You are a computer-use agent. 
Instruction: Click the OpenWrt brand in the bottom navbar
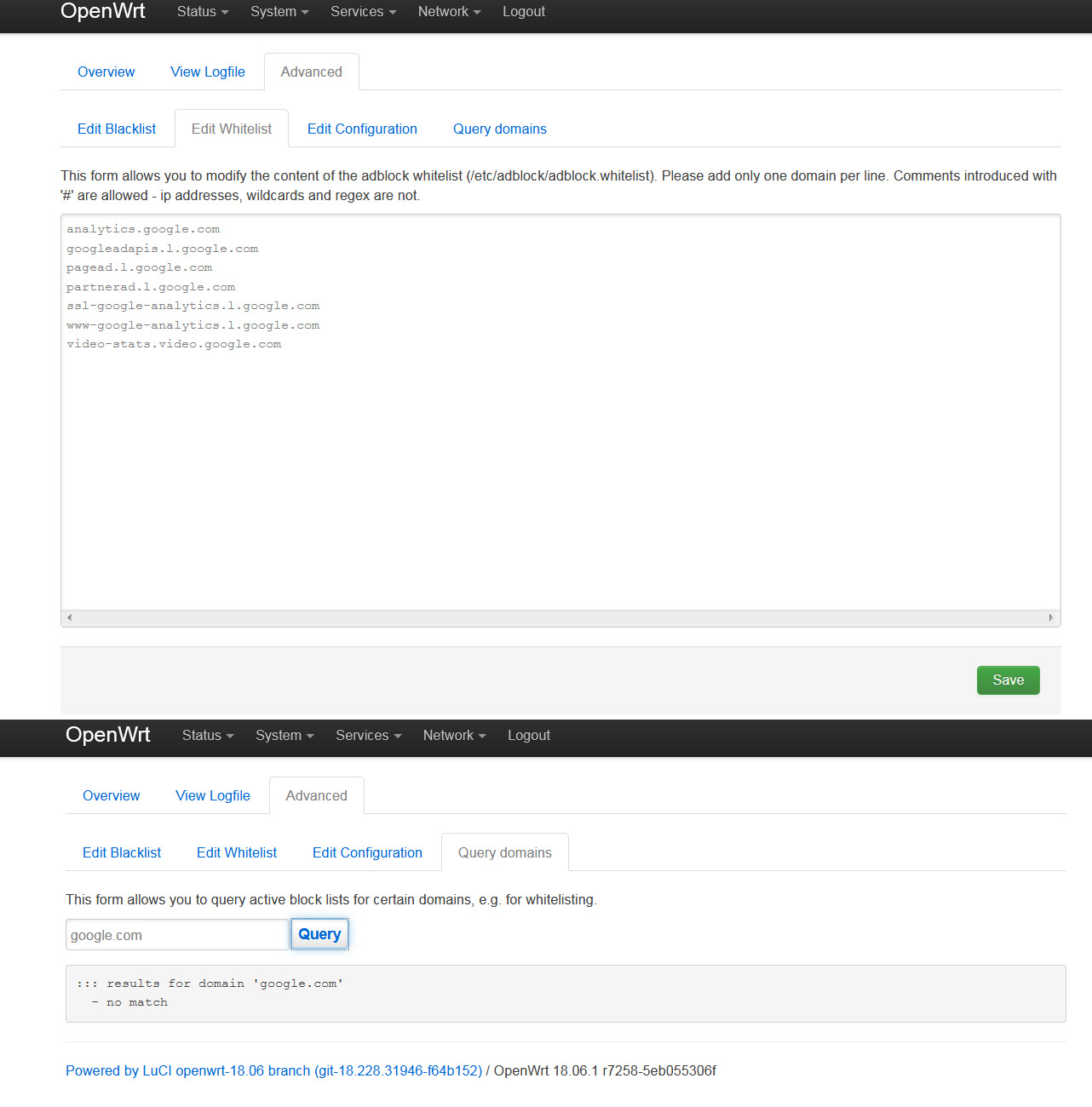coord(108,735)
